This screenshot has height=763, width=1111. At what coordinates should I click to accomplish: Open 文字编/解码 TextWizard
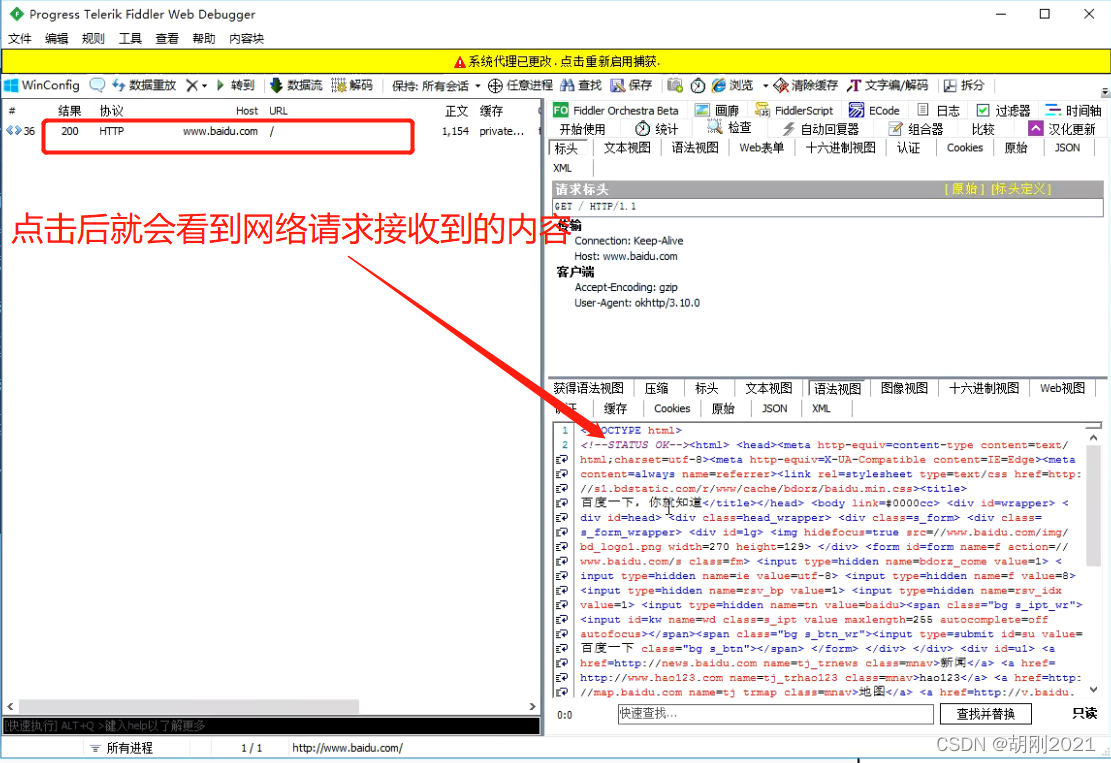tap(887, 86)
